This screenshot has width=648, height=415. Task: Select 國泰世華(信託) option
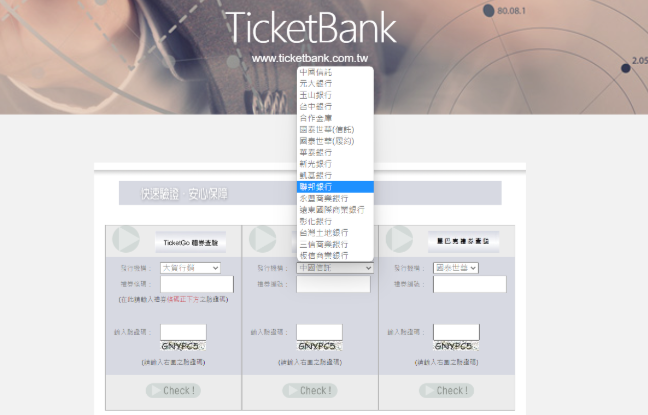335,129
